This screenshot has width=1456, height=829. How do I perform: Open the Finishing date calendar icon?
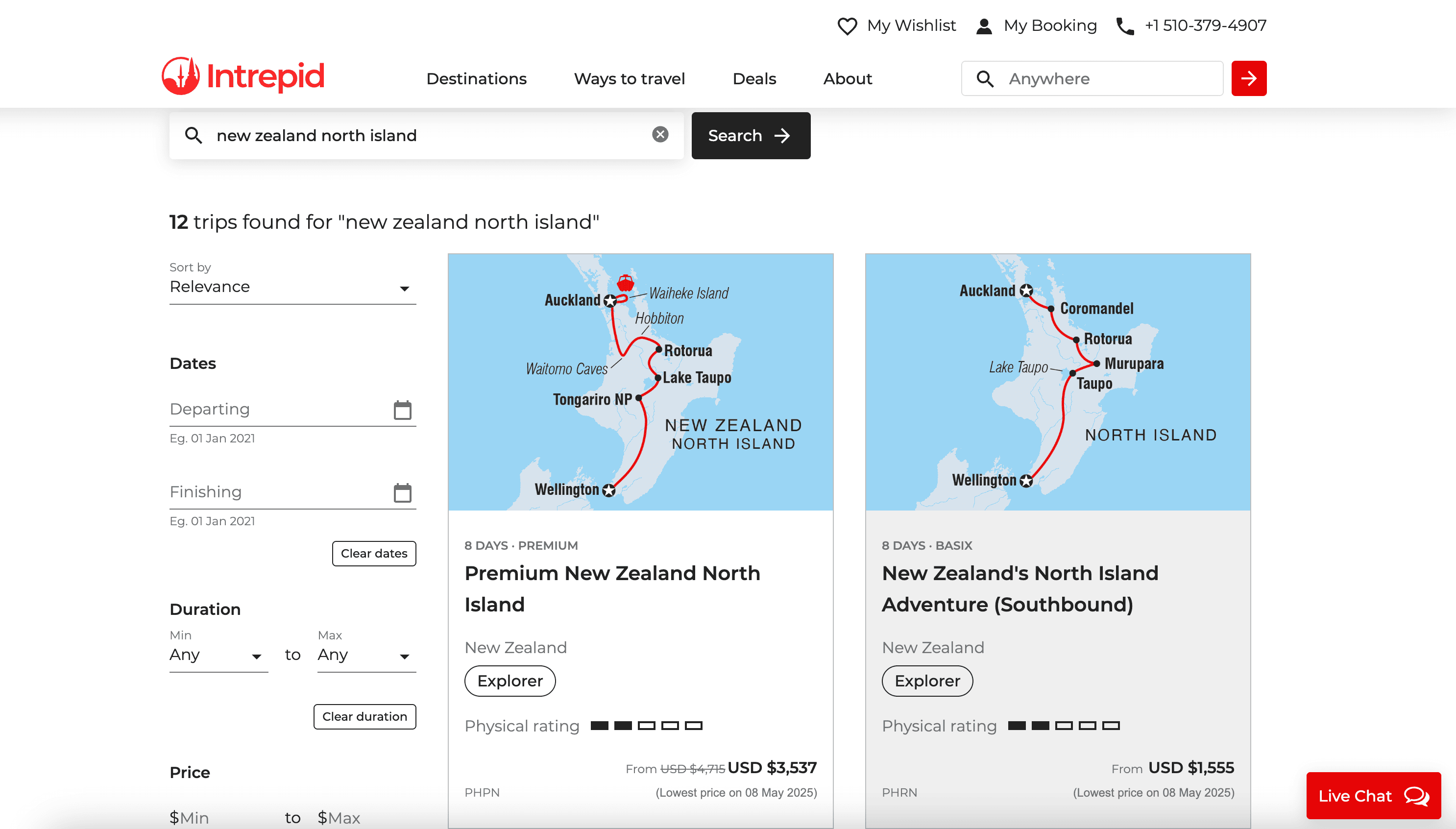coord(403,492)
